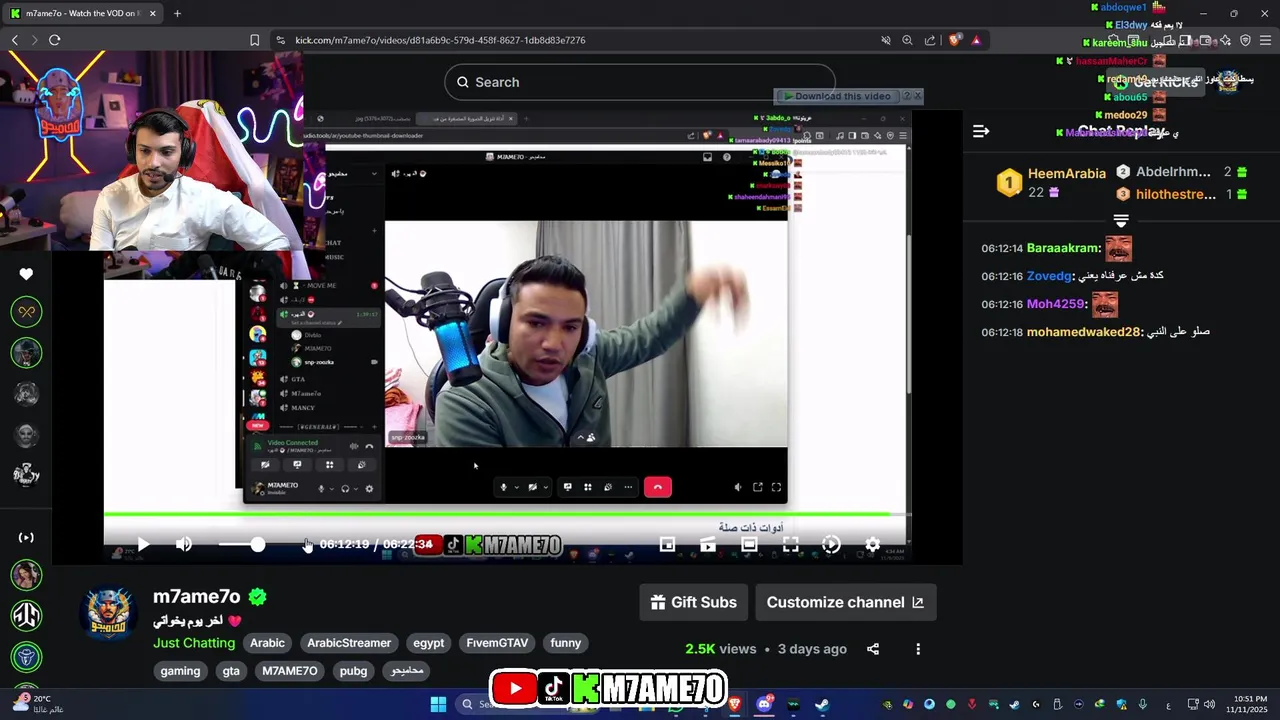Screen dimensions: 1280x720
Task: Select the gta tag
Action: pos(231,671)
